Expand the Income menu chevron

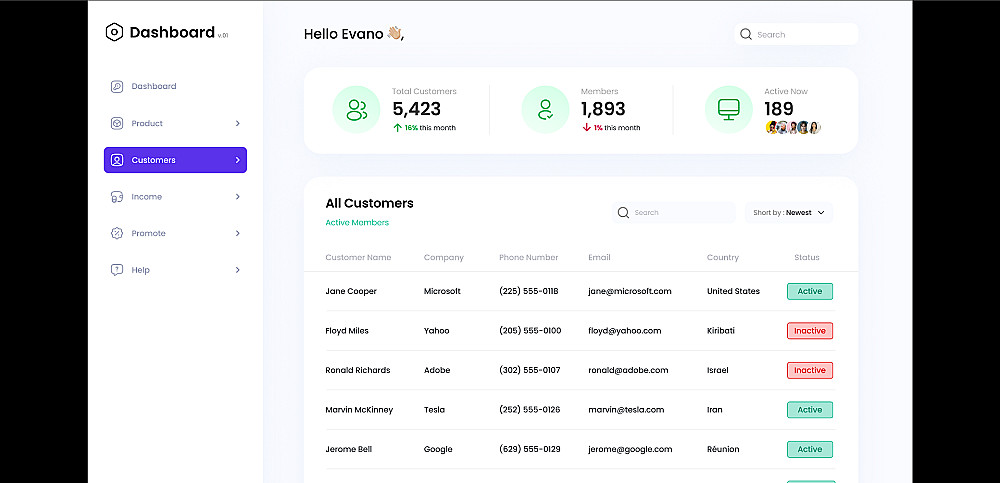pos(237,197)
